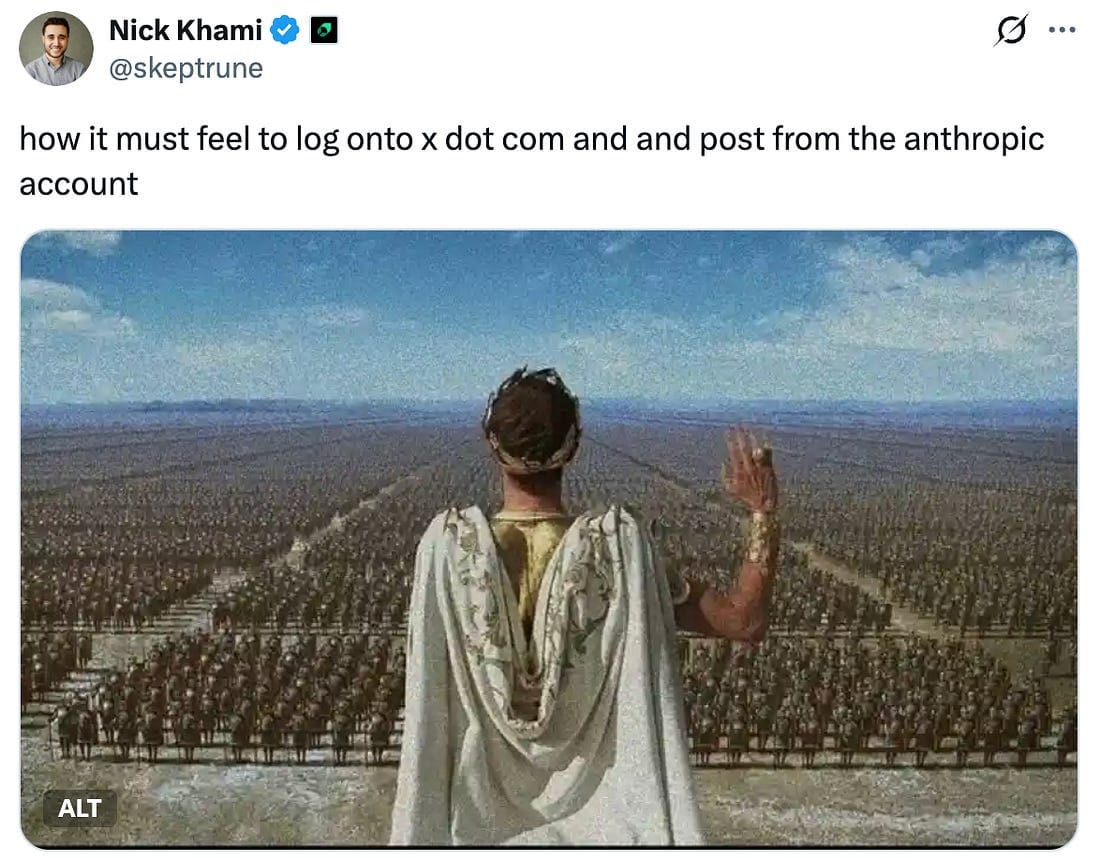This screenshot has width=1100, height=858.
Task: Show the ALT image description
Action: [79, 808]
